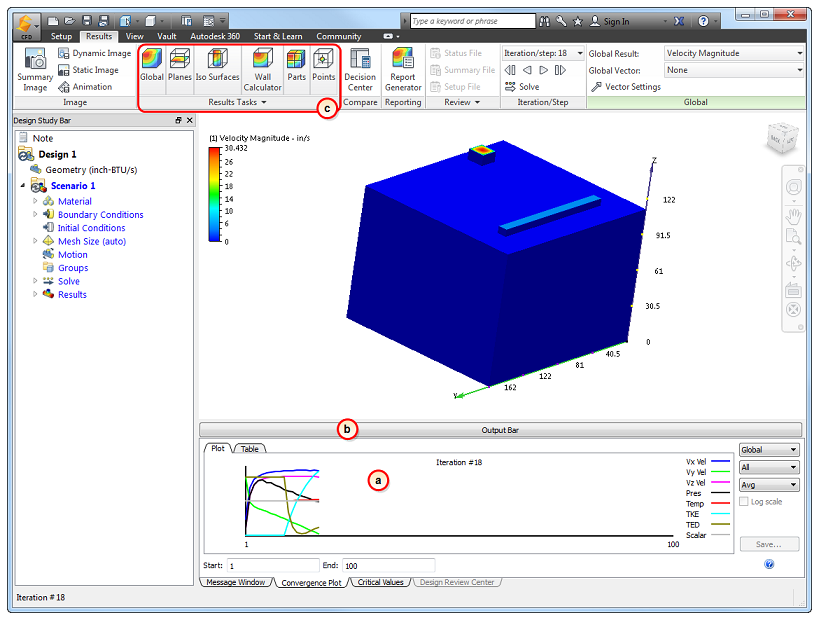The height and width of the screenshot is (620, 819).
Task: Open the Animation tool
Action: tap(85, 87)
